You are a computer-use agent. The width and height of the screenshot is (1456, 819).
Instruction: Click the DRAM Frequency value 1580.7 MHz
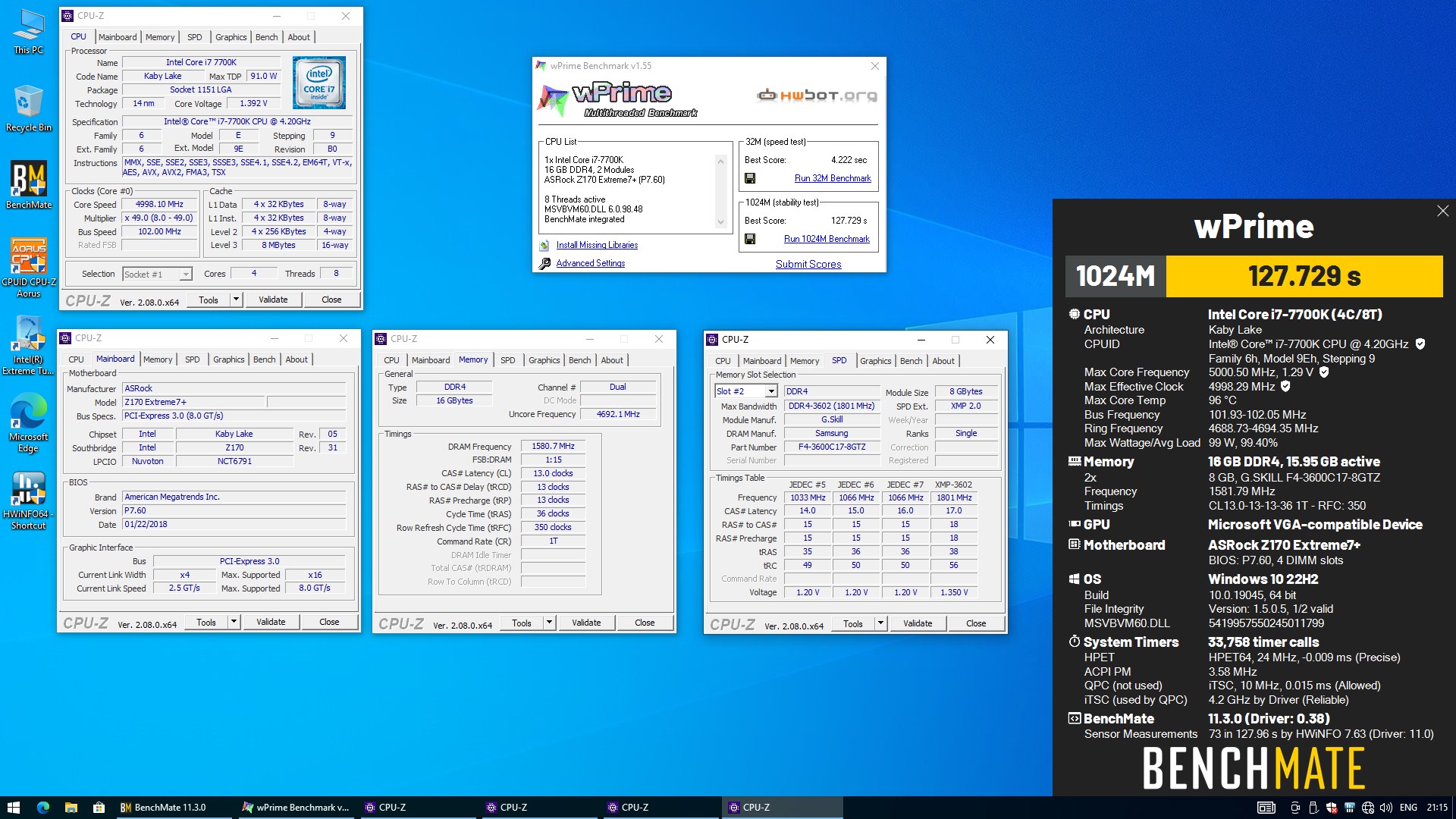553,446
